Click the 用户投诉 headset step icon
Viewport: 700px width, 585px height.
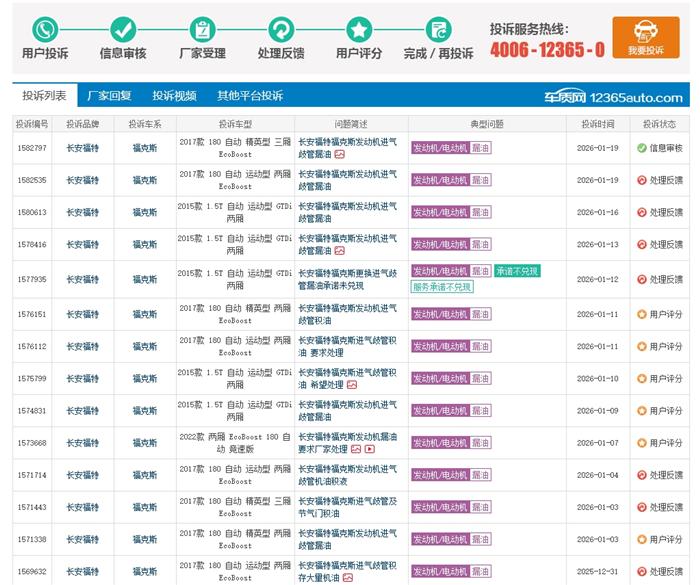(45, 29)
